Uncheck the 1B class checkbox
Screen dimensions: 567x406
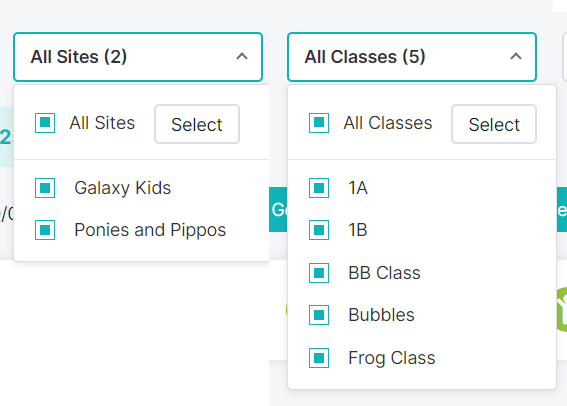[x=319, y=230]
